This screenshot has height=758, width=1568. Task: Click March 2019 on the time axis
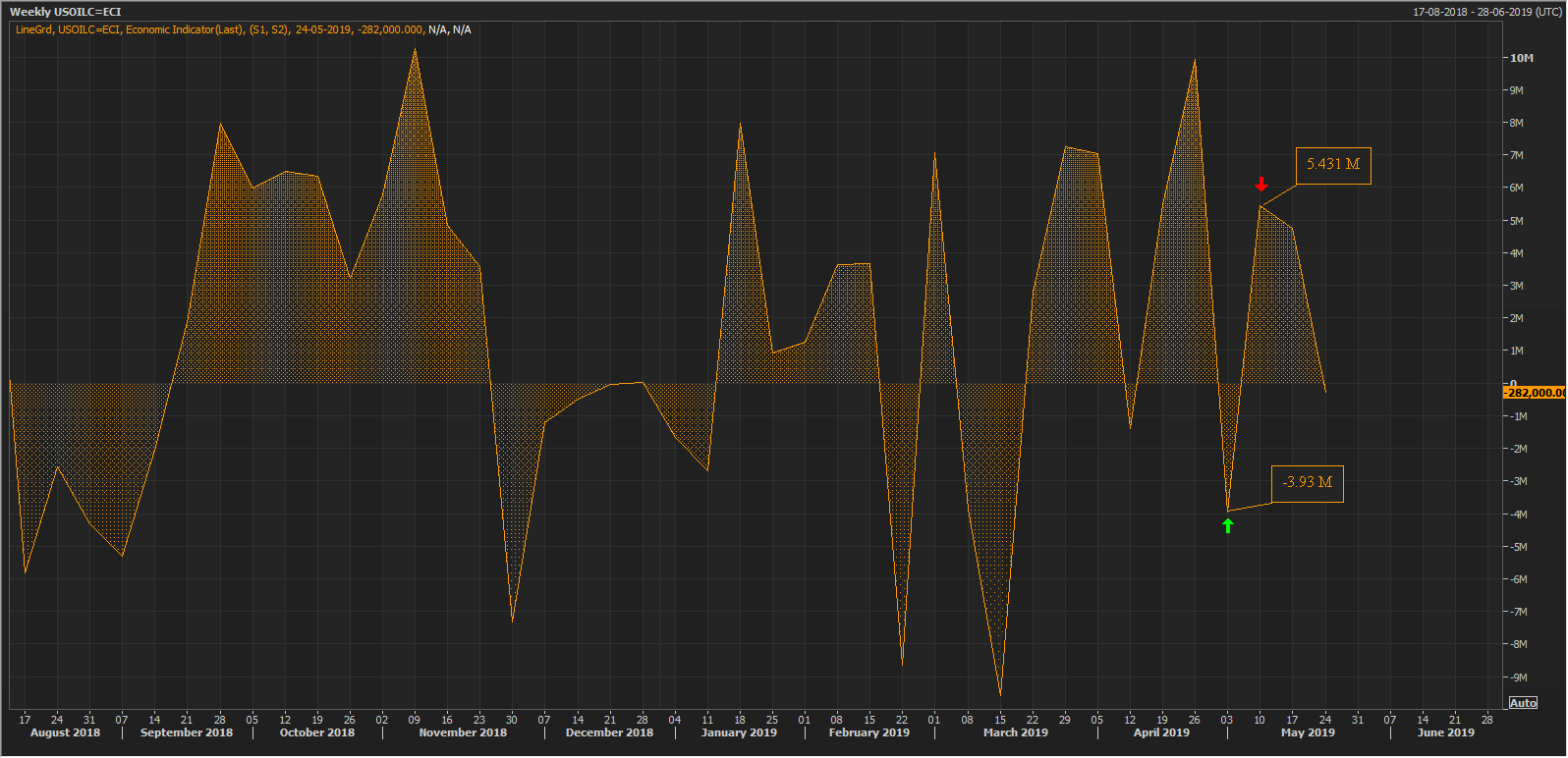click(1016, 732)
